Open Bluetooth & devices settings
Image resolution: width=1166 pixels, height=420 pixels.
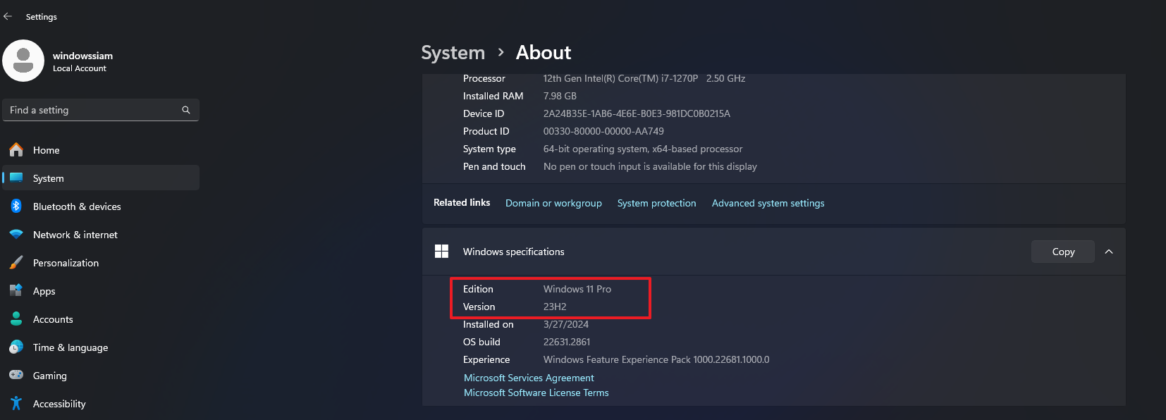pos(101,207)
